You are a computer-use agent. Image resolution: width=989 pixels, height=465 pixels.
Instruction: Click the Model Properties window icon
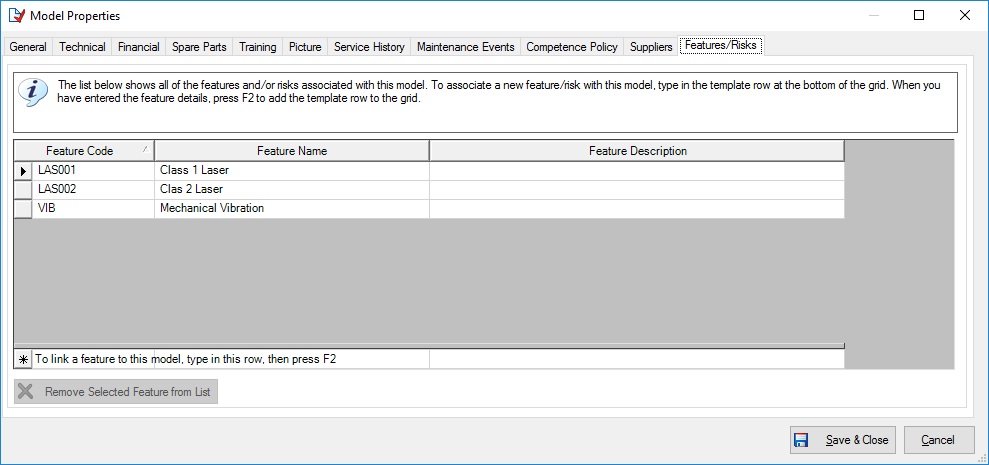[16, 15]
